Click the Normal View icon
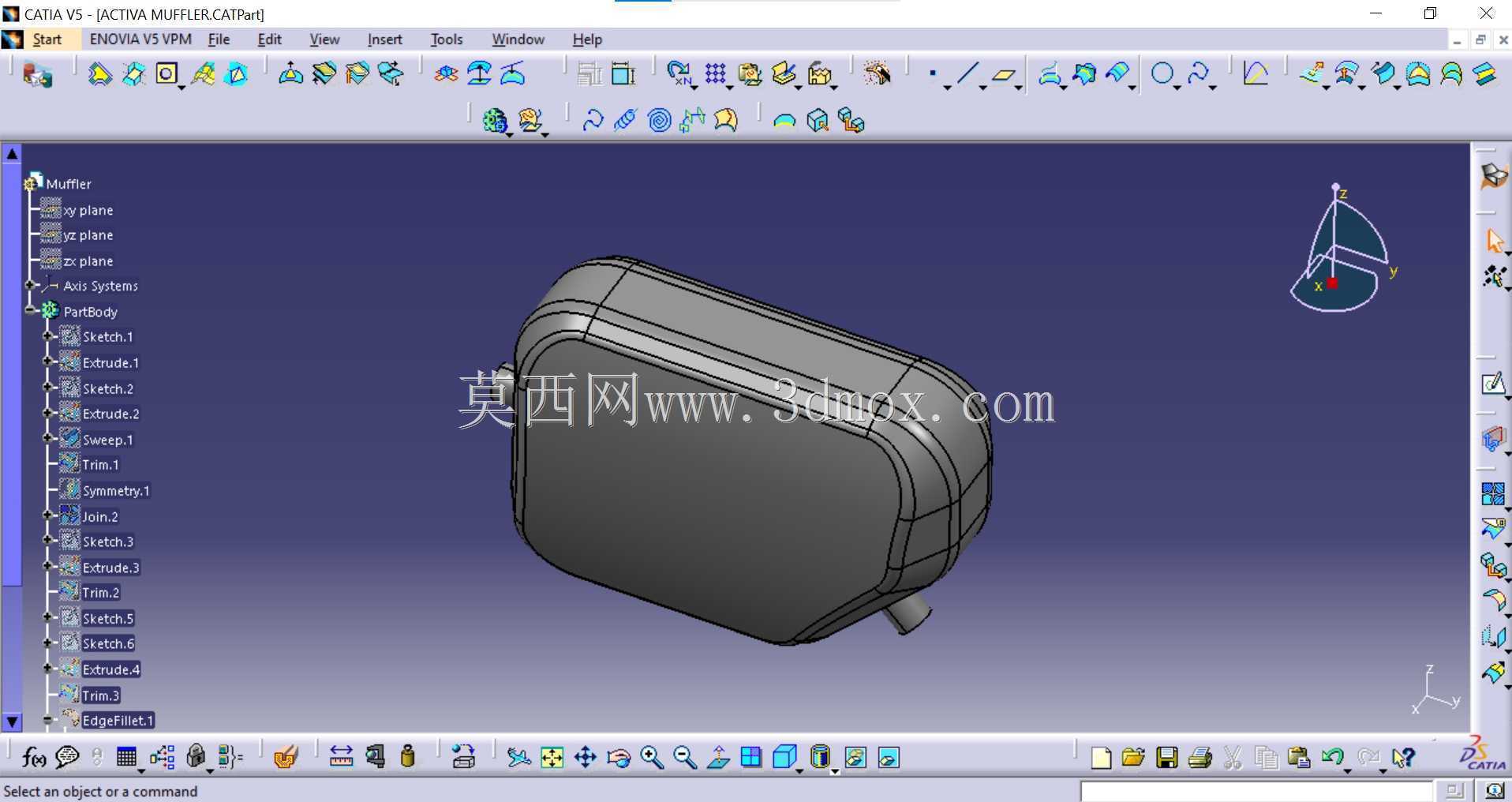The height and width of the screenshot is (802, 1512). point(717,757)
